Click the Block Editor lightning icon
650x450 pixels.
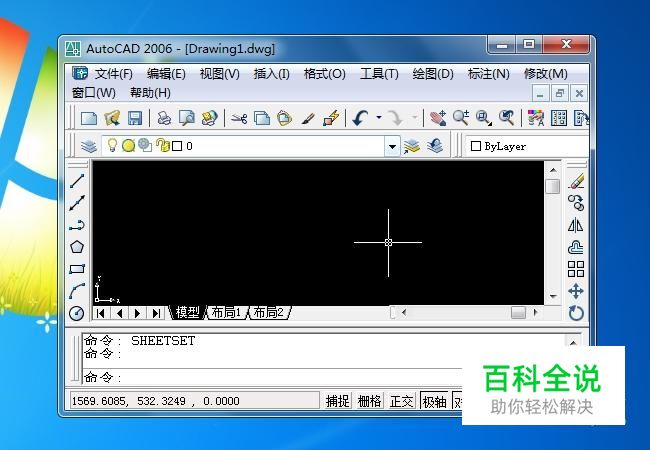click(331, 119)
